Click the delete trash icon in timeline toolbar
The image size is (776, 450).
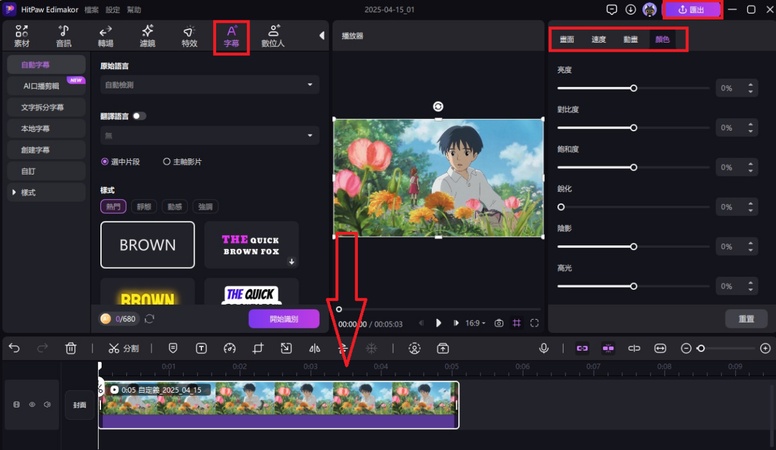click(71, 348)
